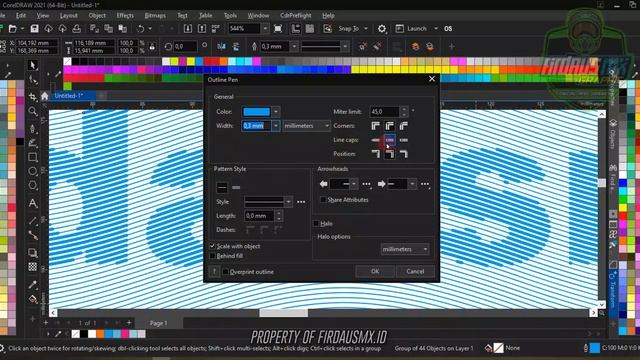
Task: Open the outline Width dropdown arrow
Action: pos(276,126)
